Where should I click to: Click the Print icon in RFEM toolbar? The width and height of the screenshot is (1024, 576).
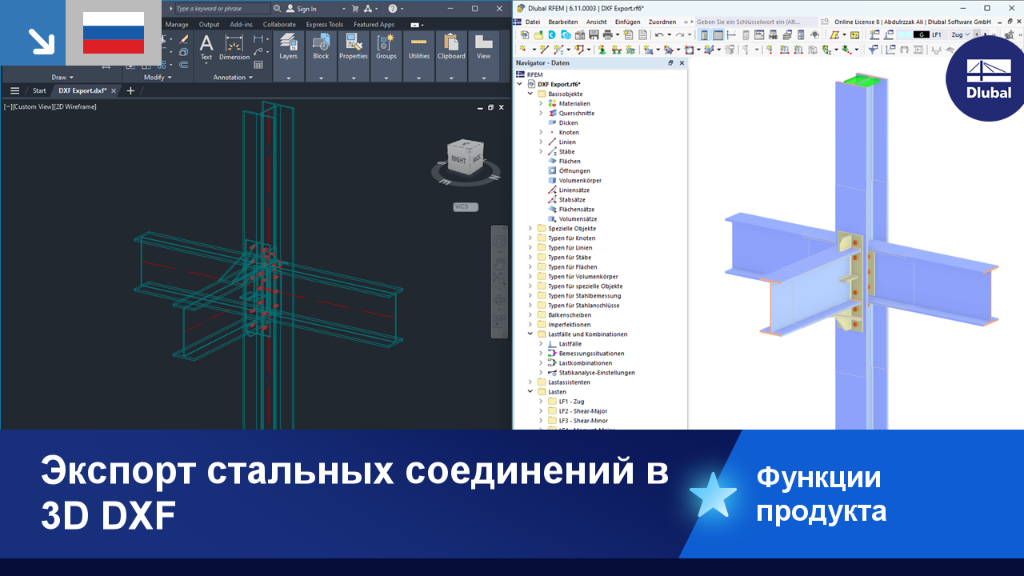pos(607,35)
